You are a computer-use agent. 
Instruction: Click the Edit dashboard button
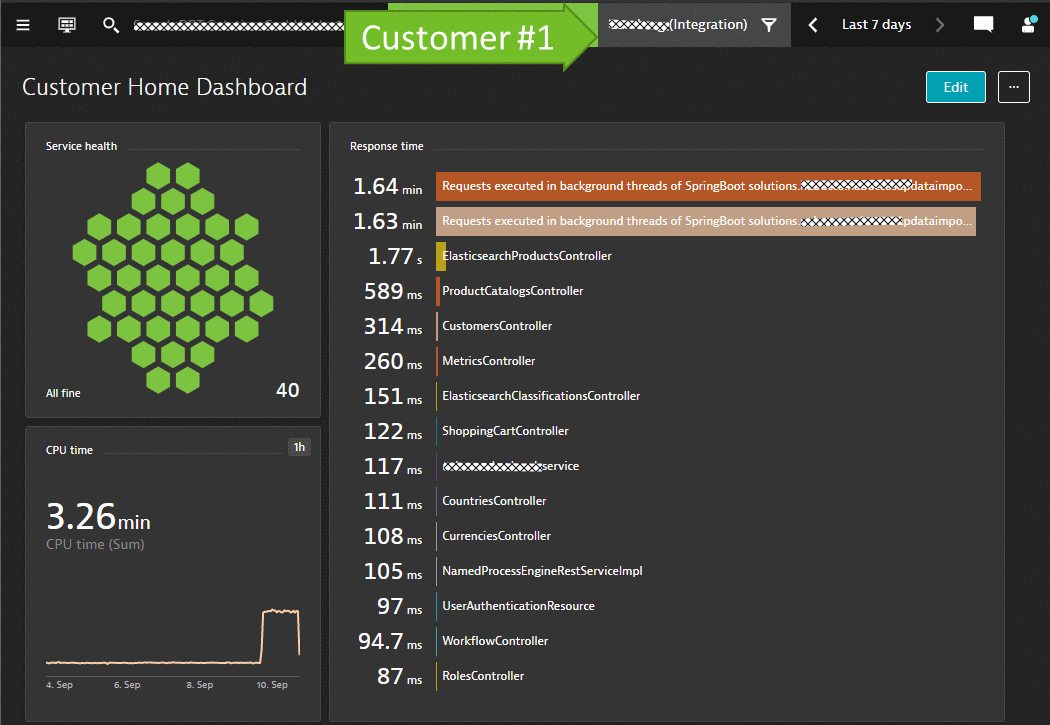coord(955,87)
